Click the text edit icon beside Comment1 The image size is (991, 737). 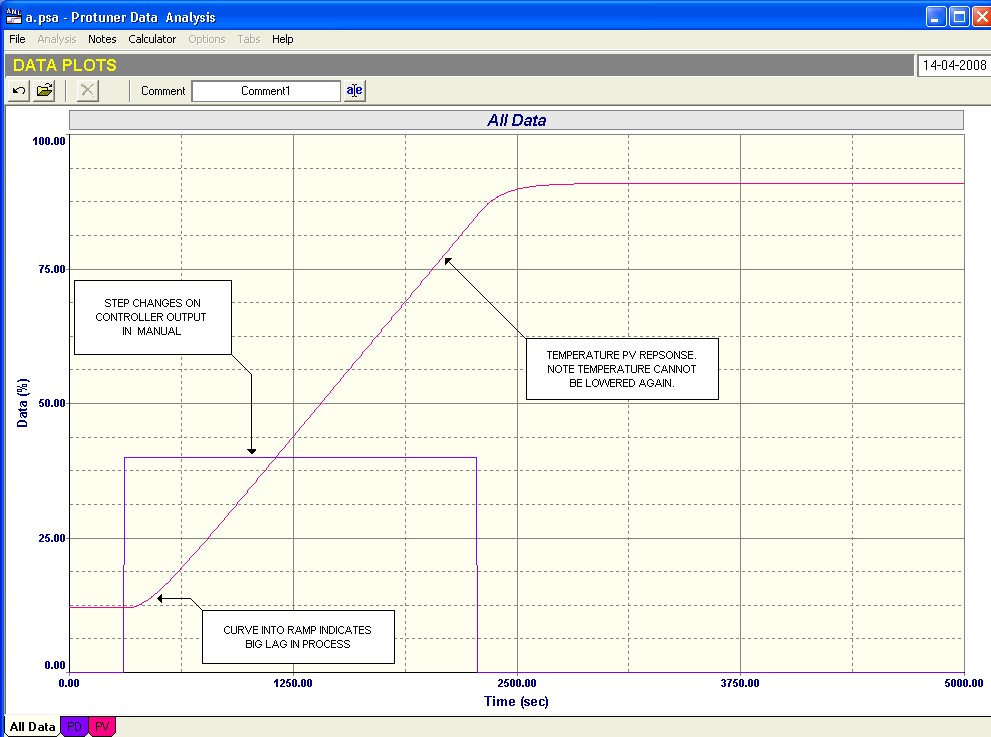355,91
